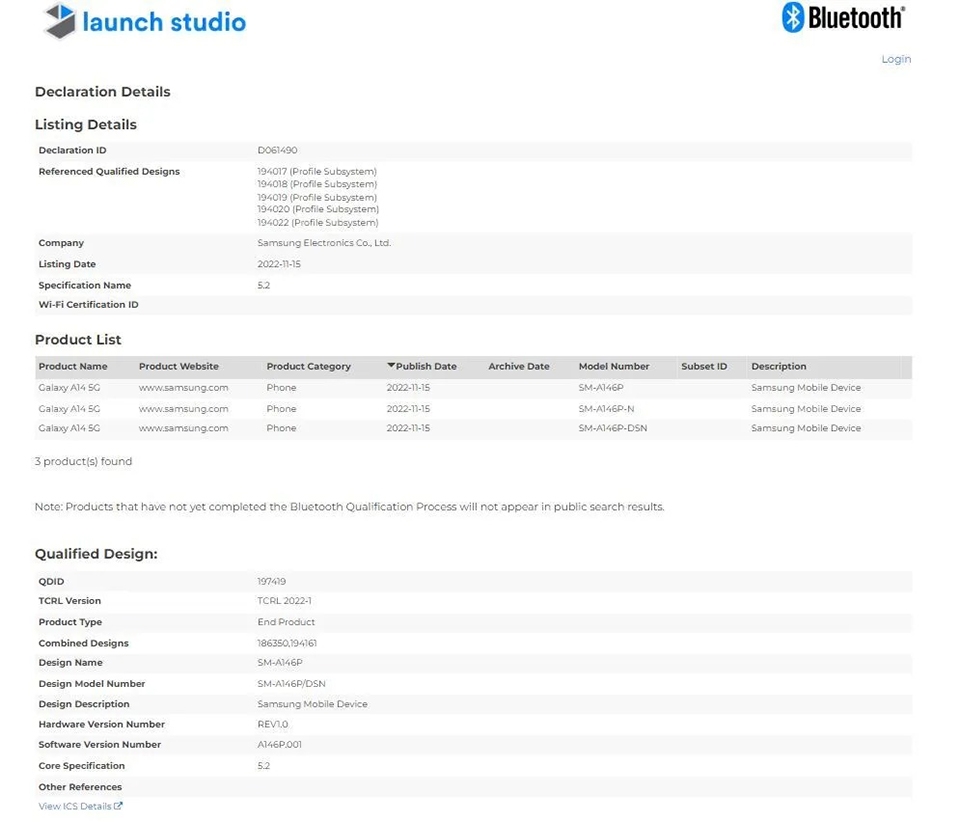
Task: Select referenced design 194018 (Profile Subsystem)
Action: 317,184
